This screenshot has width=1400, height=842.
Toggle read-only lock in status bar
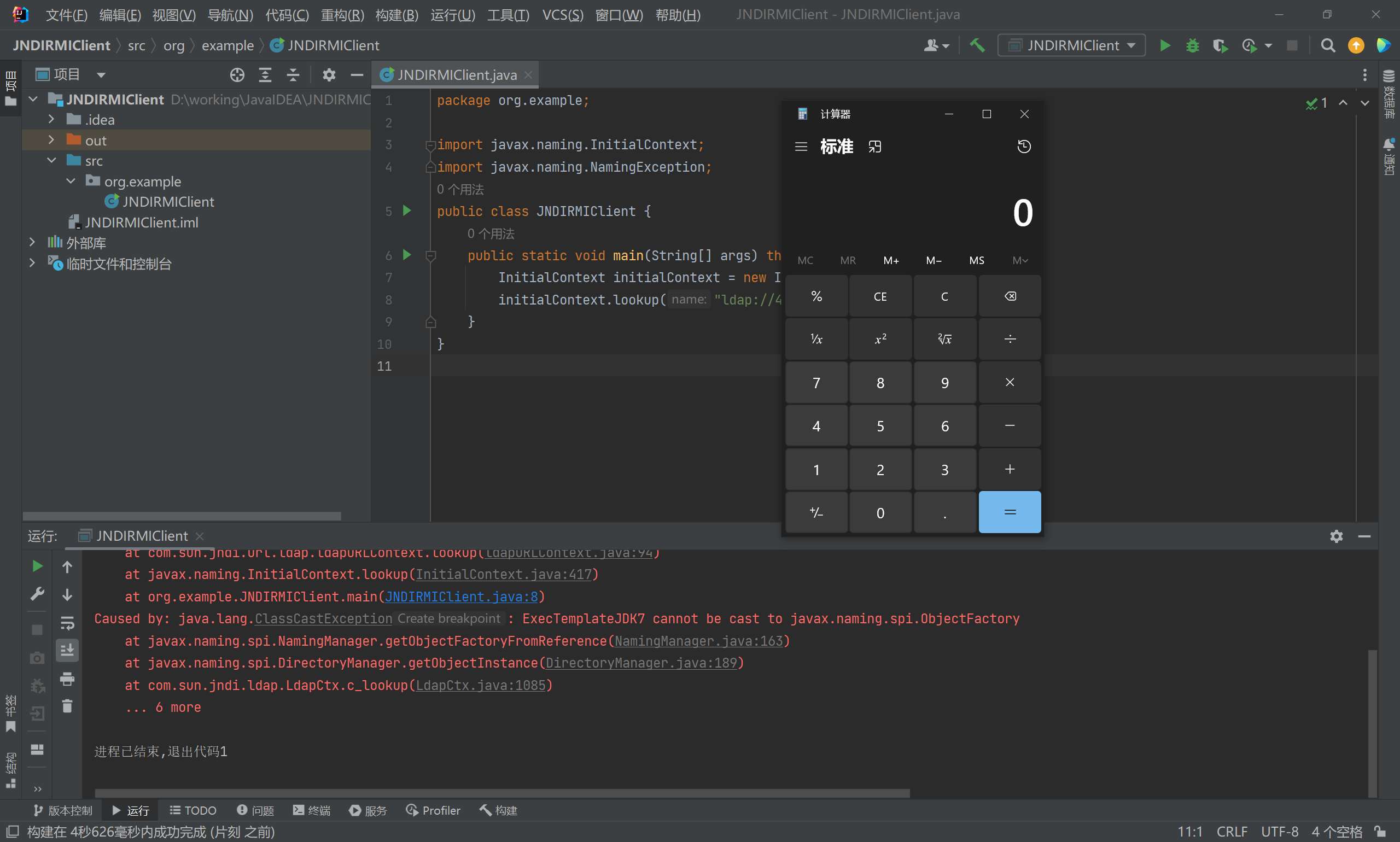[x=1381, y=832]
